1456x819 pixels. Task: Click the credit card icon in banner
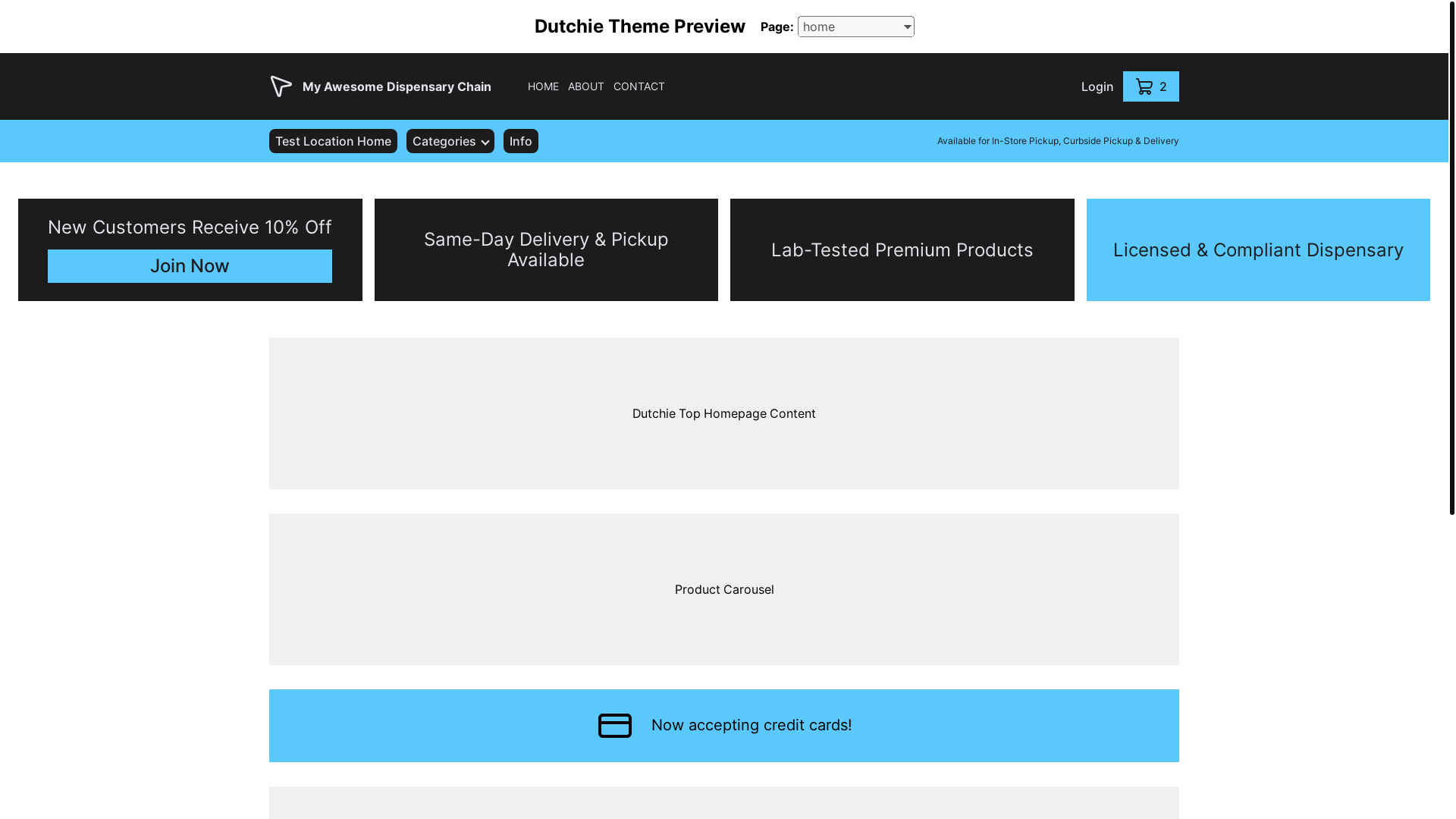point(615,726)
